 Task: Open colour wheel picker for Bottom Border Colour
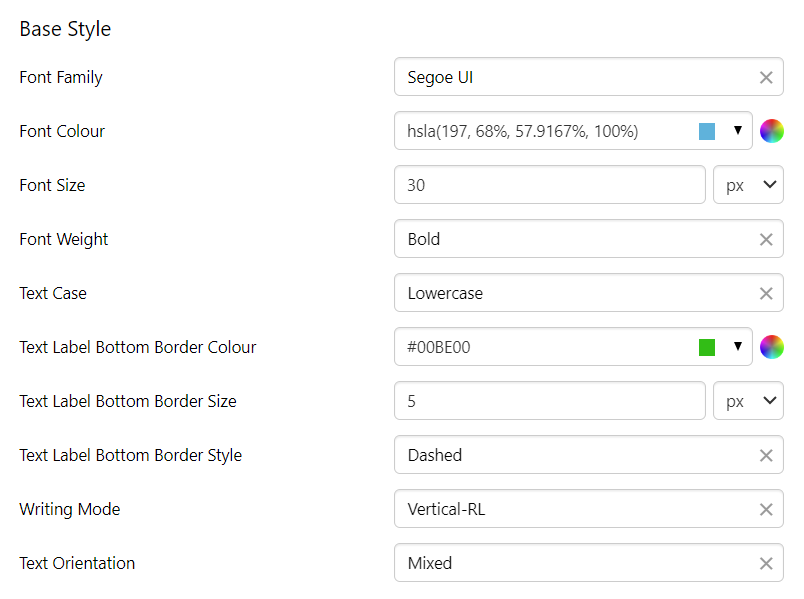(x=771, y=347)
